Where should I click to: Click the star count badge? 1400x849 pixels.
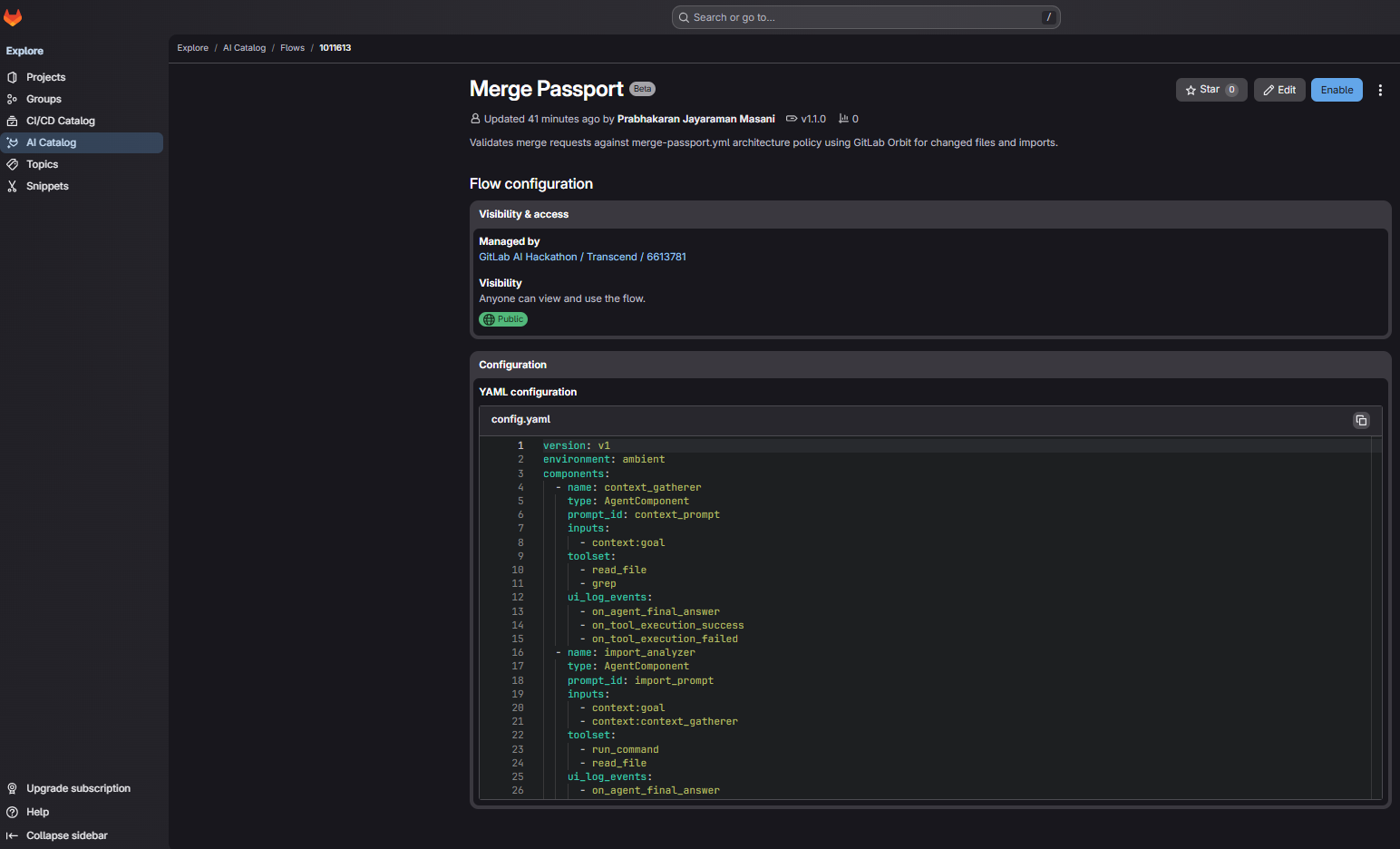1231,90
